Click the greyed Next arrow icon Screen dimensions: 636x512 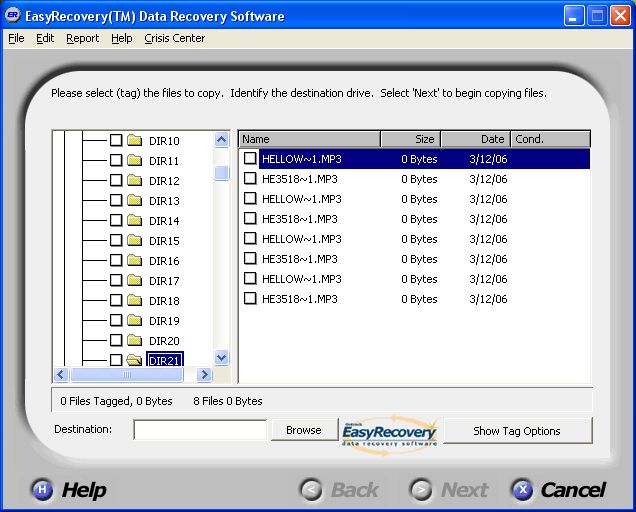coord(421,490)
